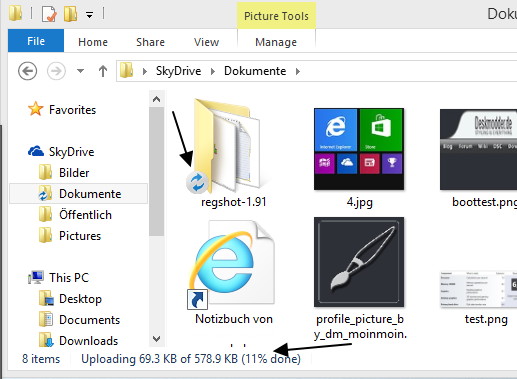Switch to the Home ribbon tab
Image resolution: width=517 pixels, height=379 pixels.
(x=93, y=42)
